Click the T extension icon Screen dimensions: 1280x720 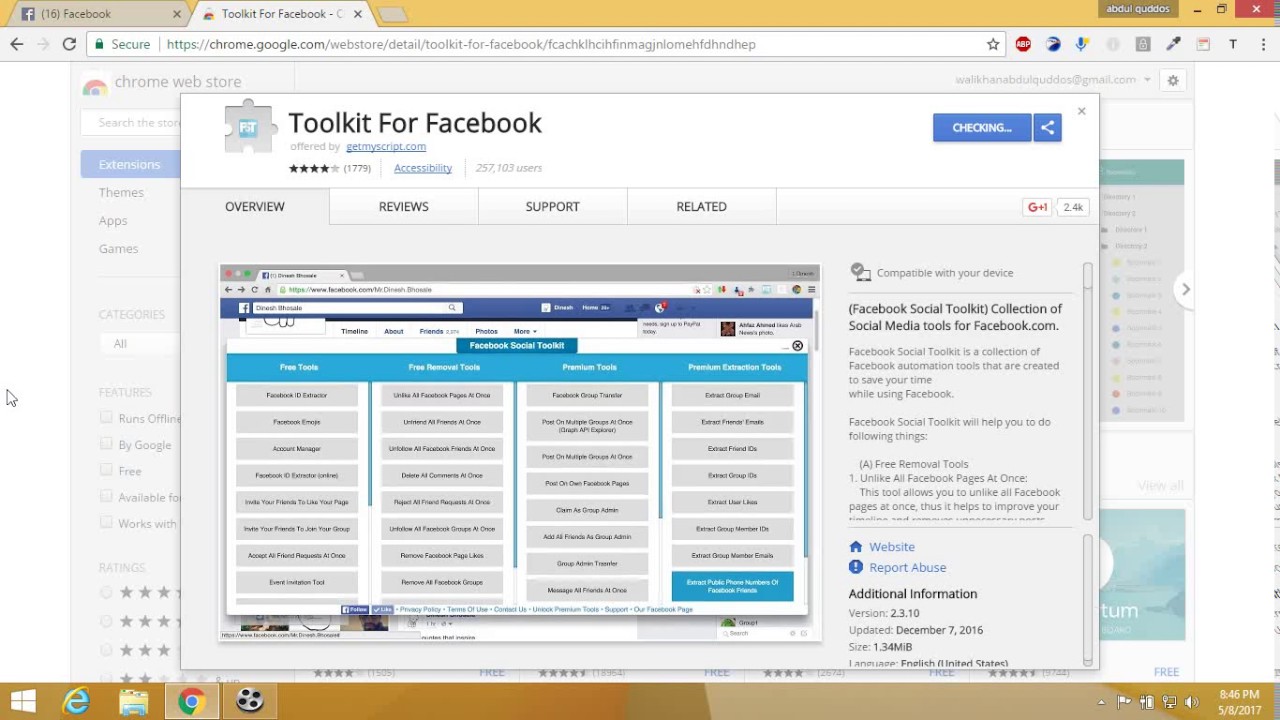pyautogui.click(x=1233, y=44)
